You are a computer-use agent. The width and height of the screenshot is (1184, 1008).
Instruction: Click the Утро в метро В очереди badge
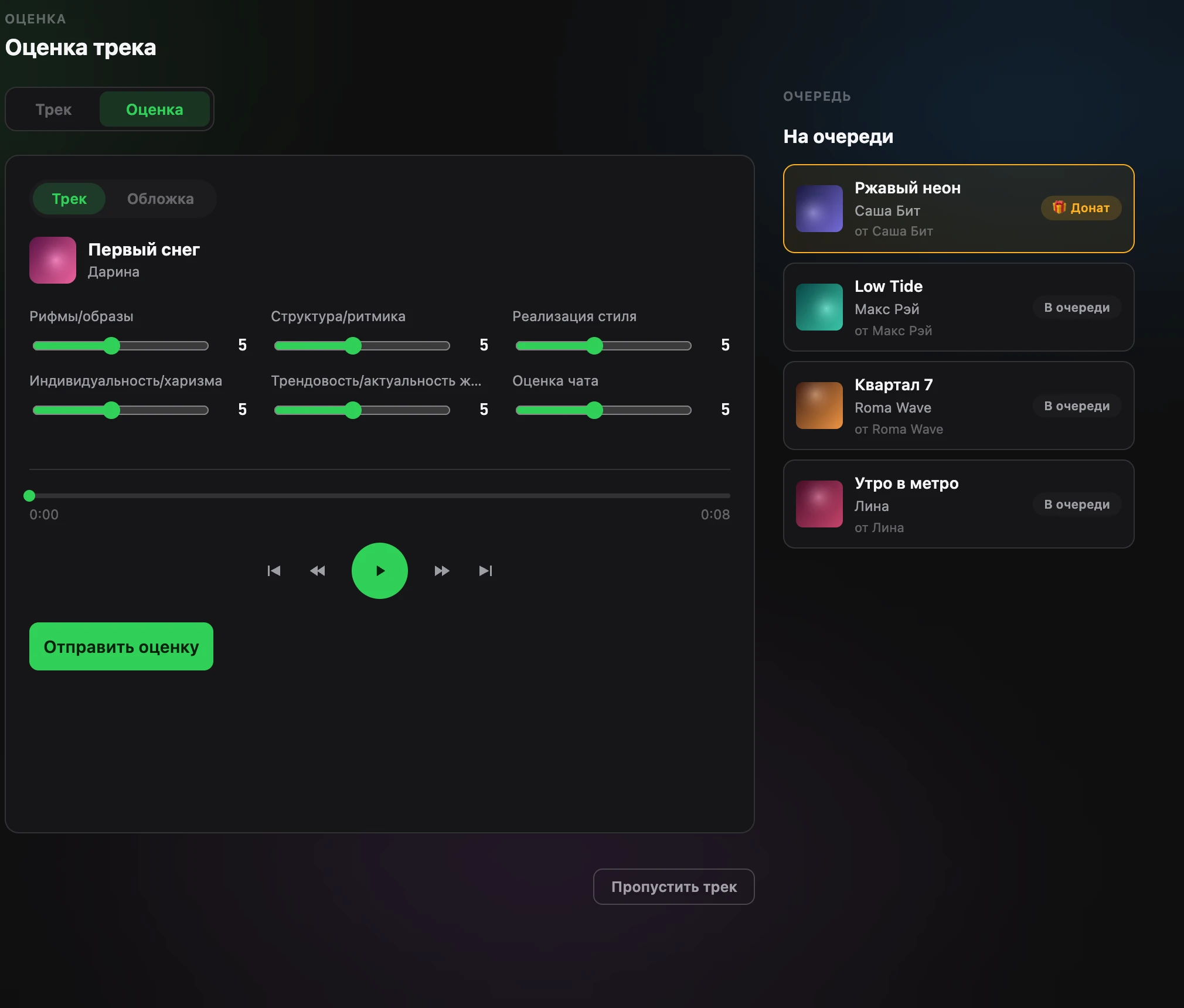click(x=1077, y=504)
